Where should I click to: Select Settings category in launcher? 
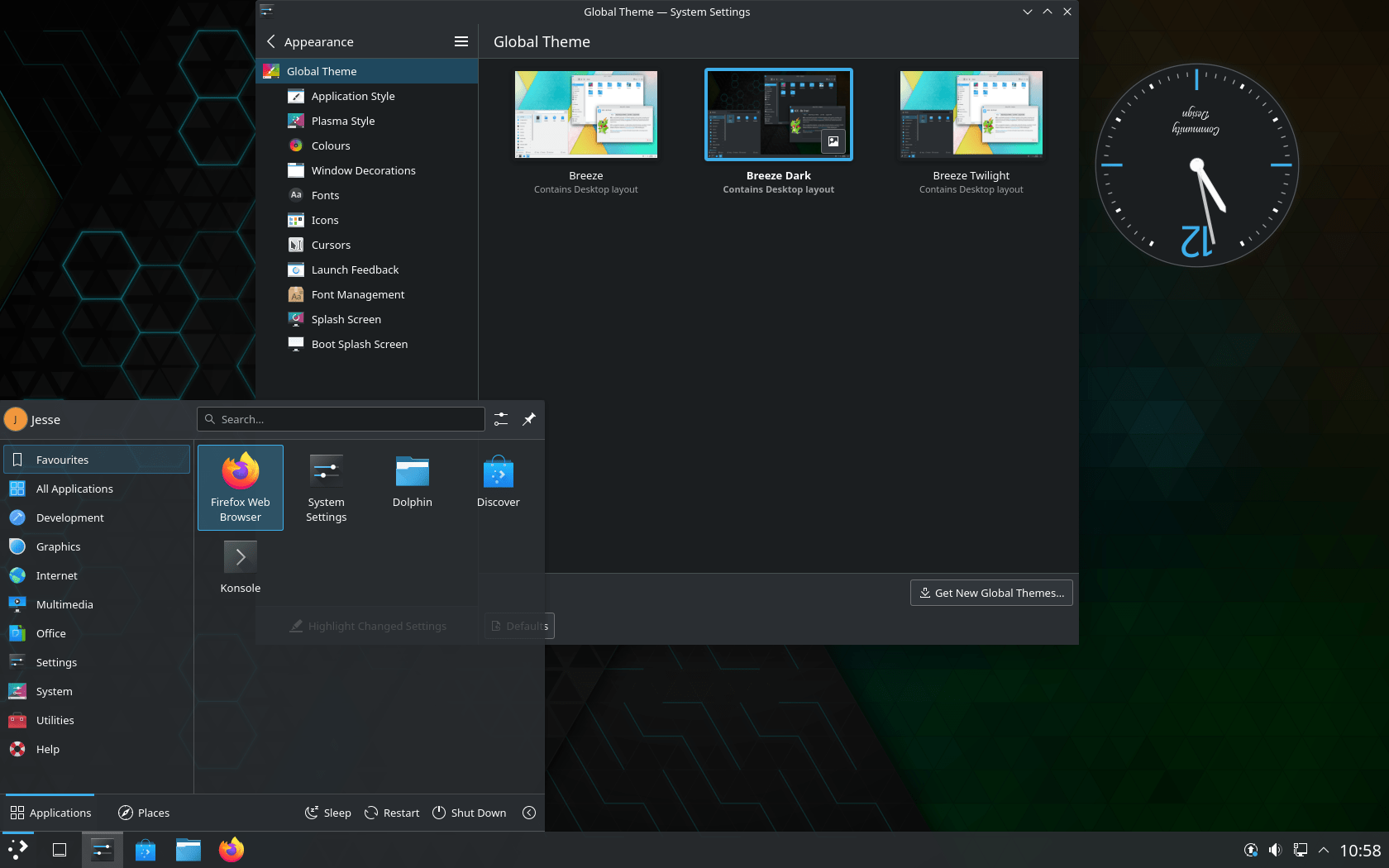[97, 662]
